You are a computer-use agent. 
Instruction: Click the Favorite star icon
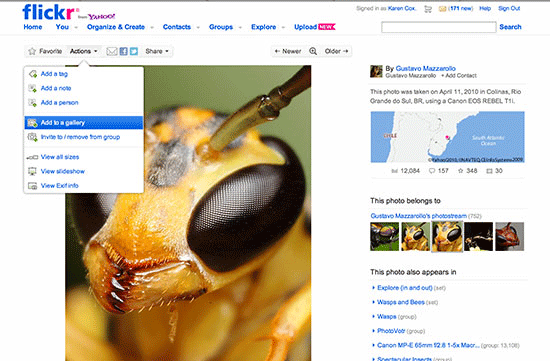pyautogui.click(x=32, y=51)
